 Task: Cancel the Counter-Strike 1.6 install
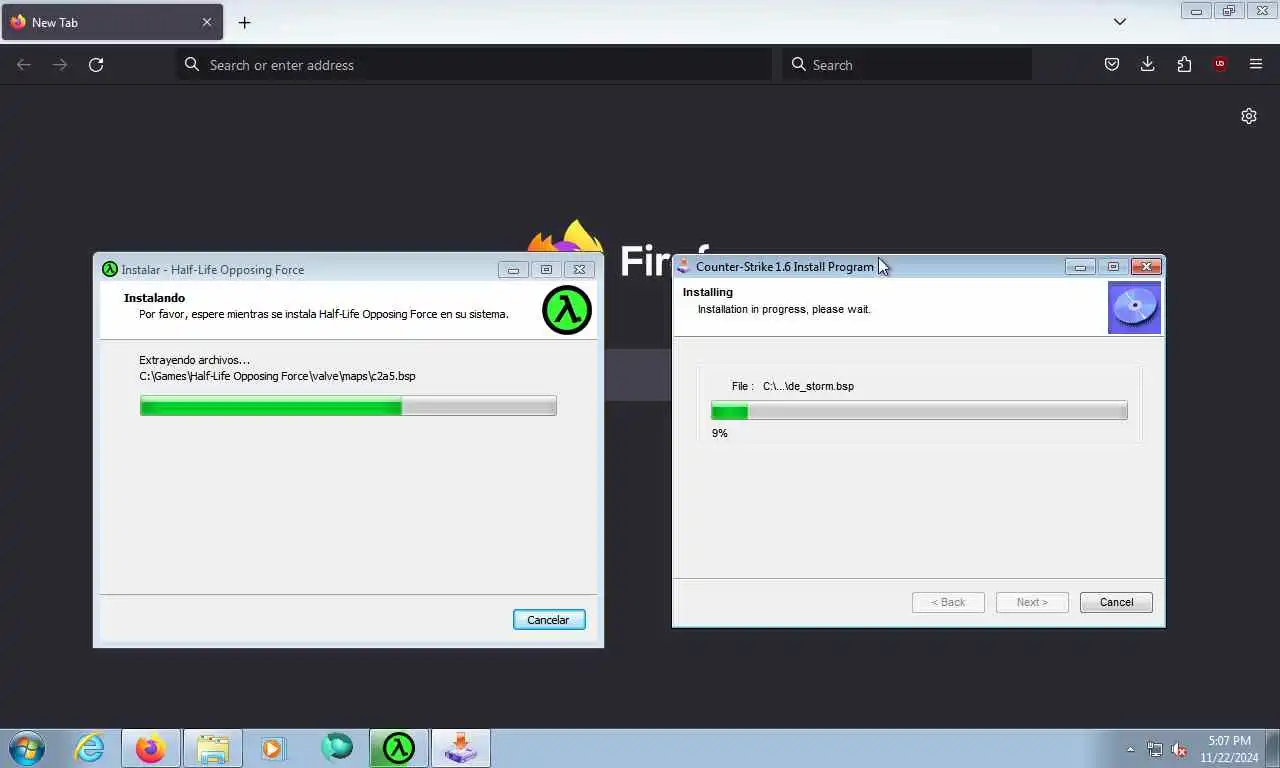pos(1116,602)
